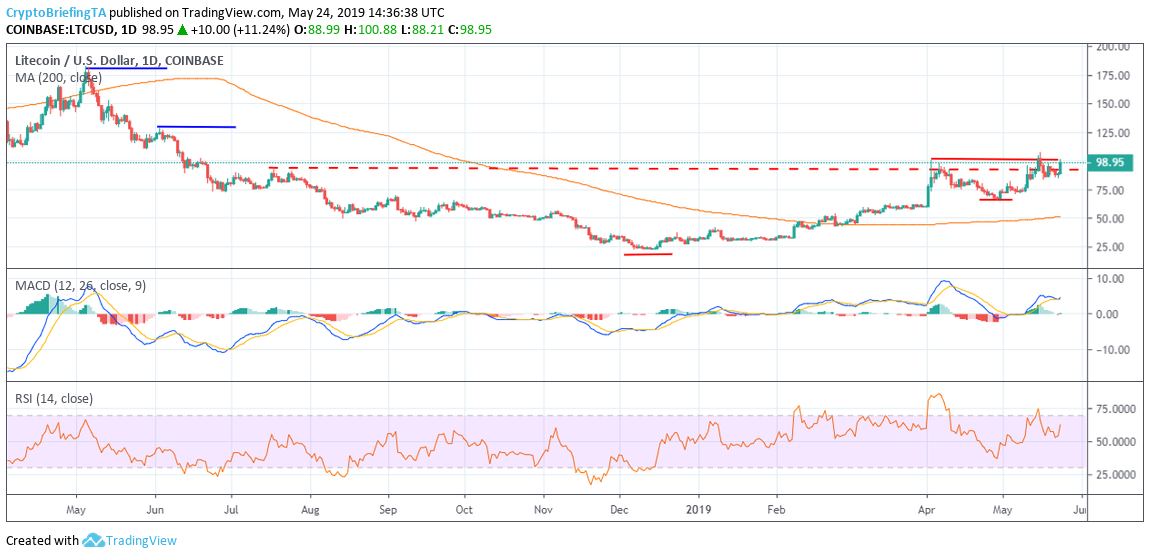Screen dimensions: 1150x558
Task: Select the 98.95 current price label
Action: coord(1109,163)
